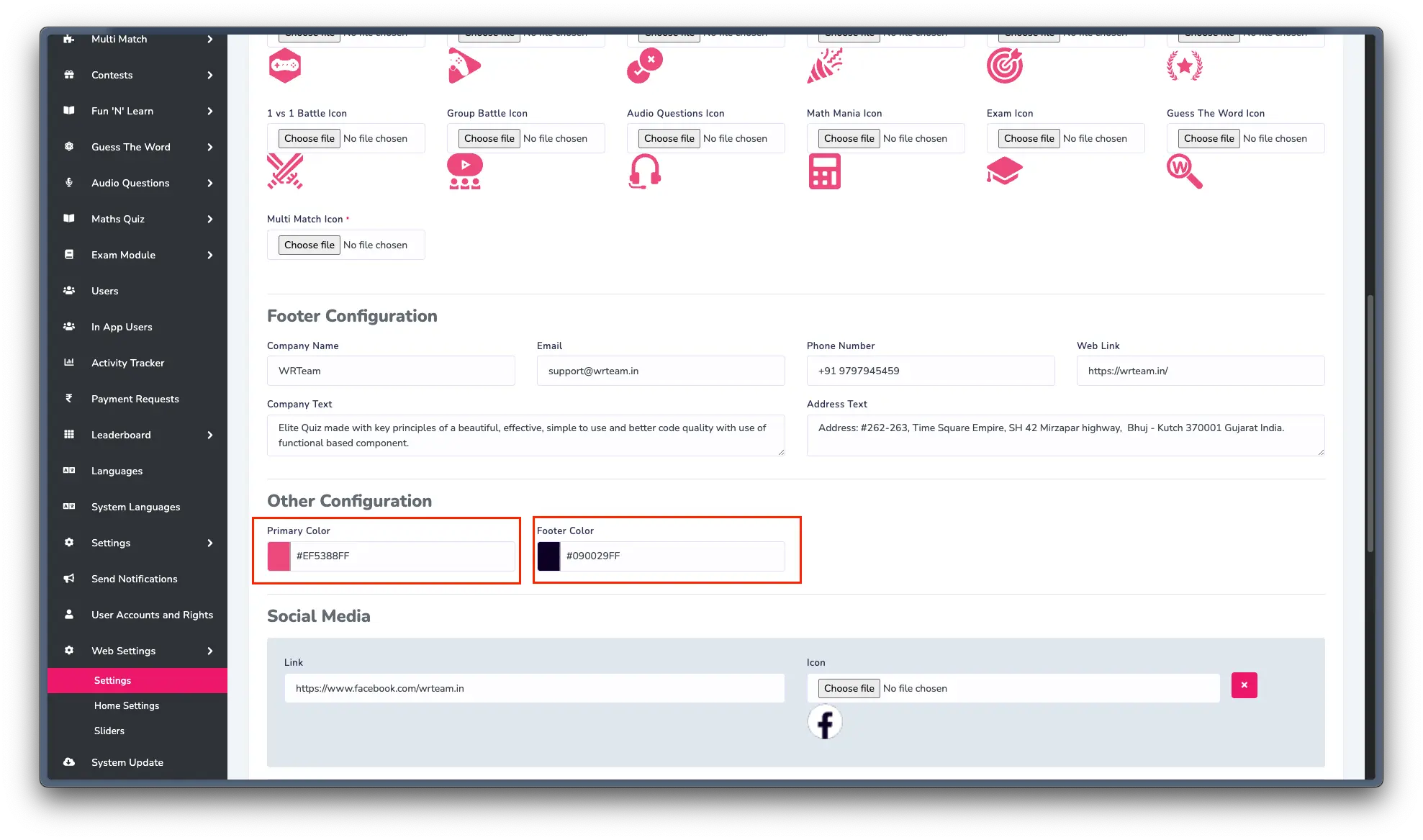
Task: Expand the Leaderboard submenu arrow
Action: [x=209, y=435]
